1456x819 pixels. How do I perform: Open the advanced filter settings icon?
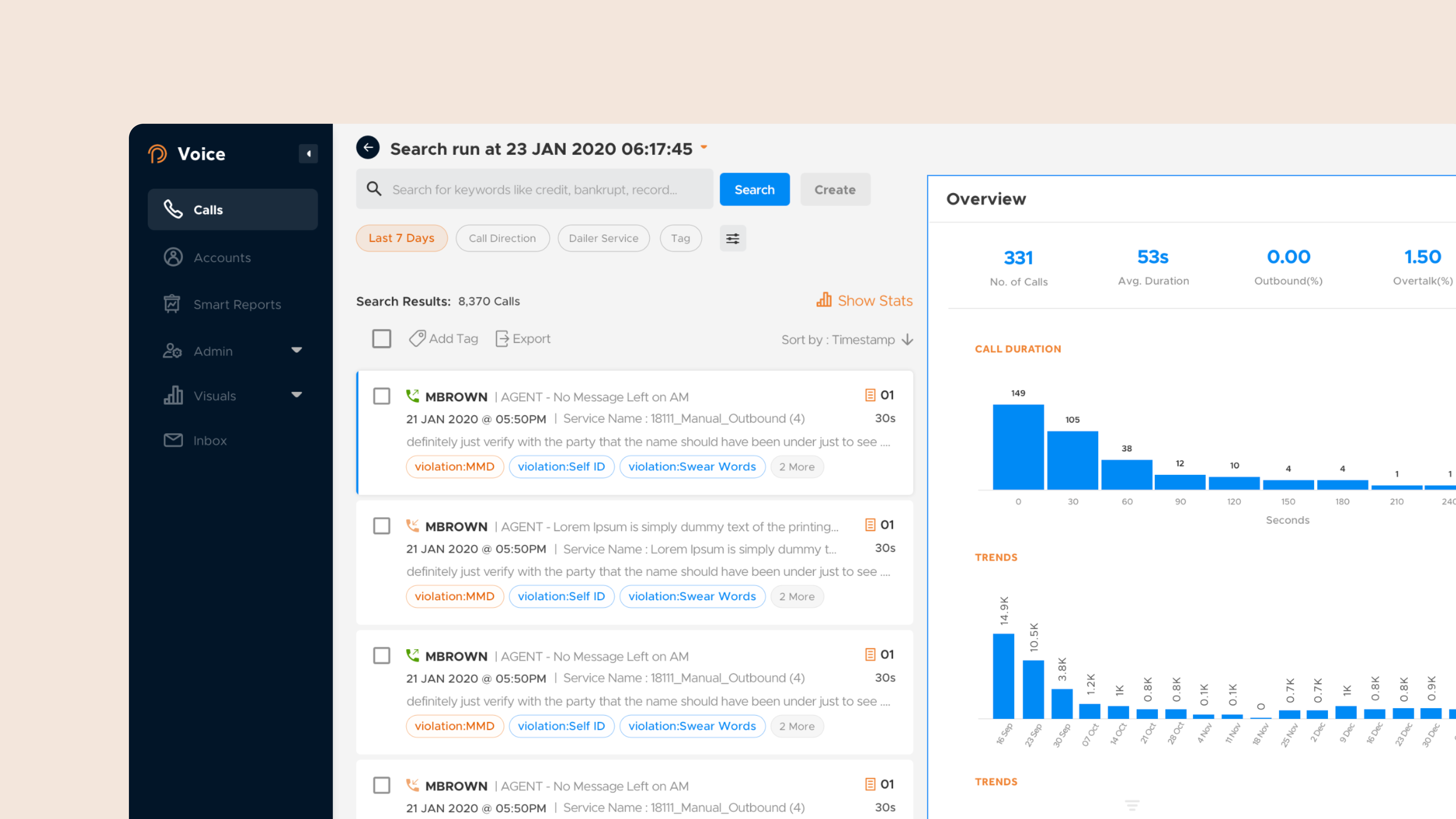[x=733, y=238]
